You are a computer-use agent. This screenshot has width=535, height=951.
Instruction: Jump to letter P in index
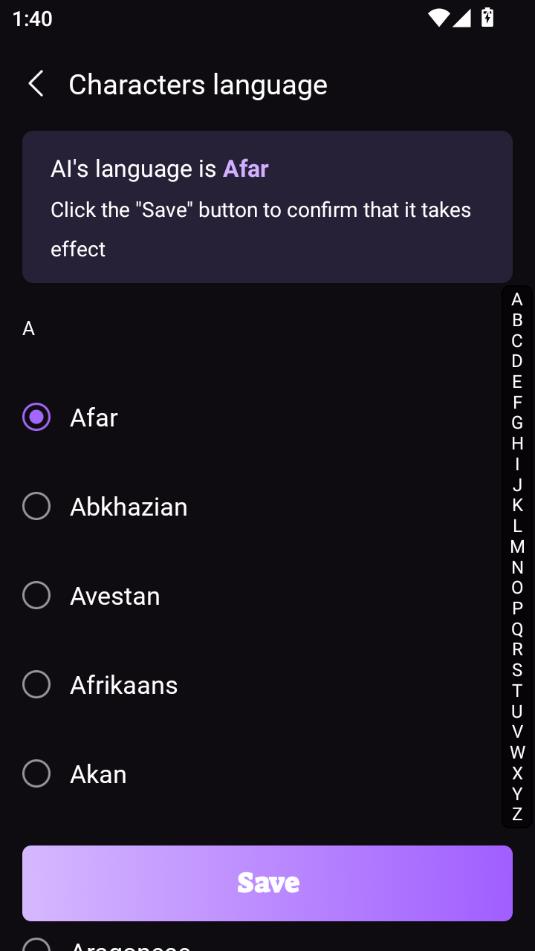coord(517,608)
